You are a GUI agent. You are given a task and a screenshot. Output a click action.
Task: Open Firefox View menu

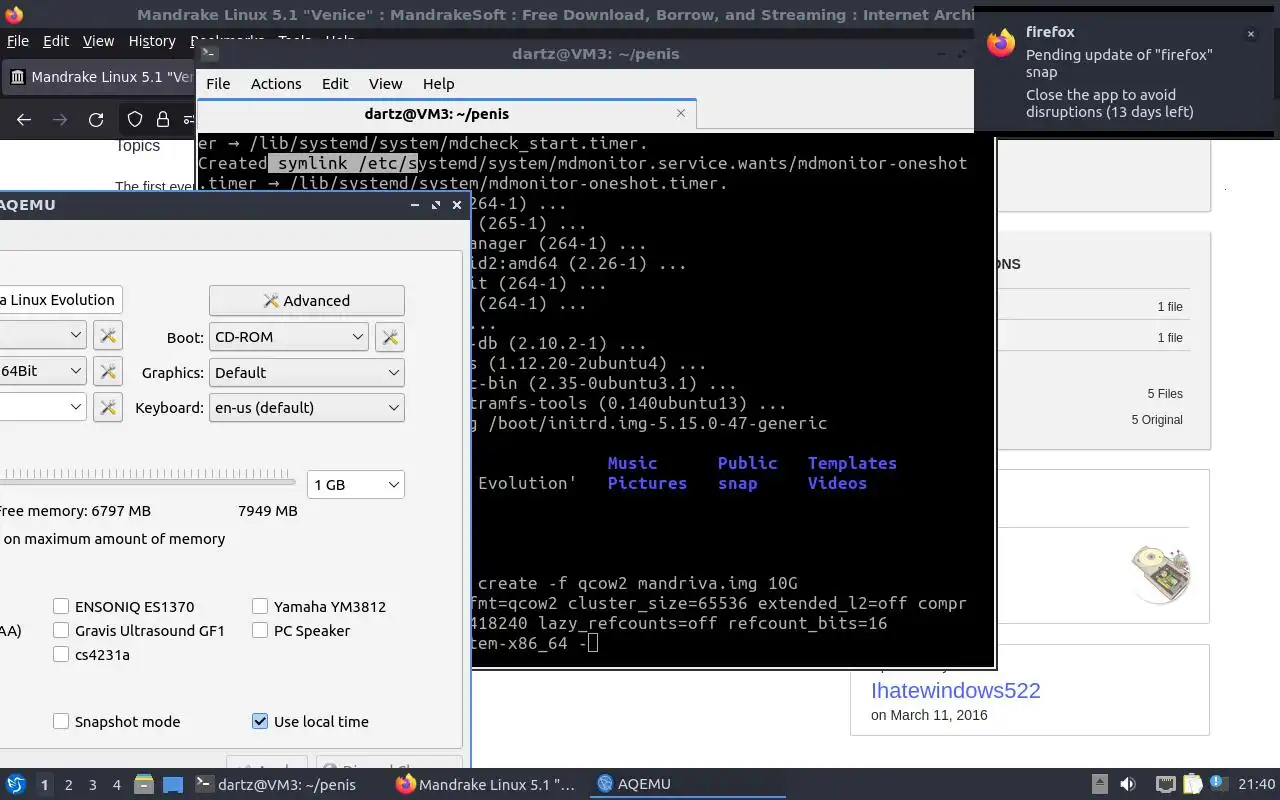pyautogui.click(x=98, y=41)
